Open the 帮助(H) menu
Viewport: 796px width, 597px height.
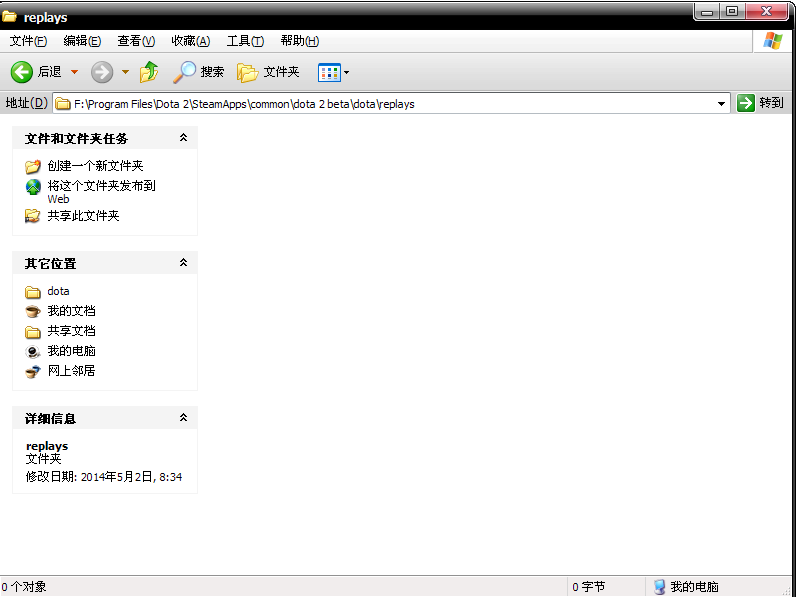click(x=300, y=41)
